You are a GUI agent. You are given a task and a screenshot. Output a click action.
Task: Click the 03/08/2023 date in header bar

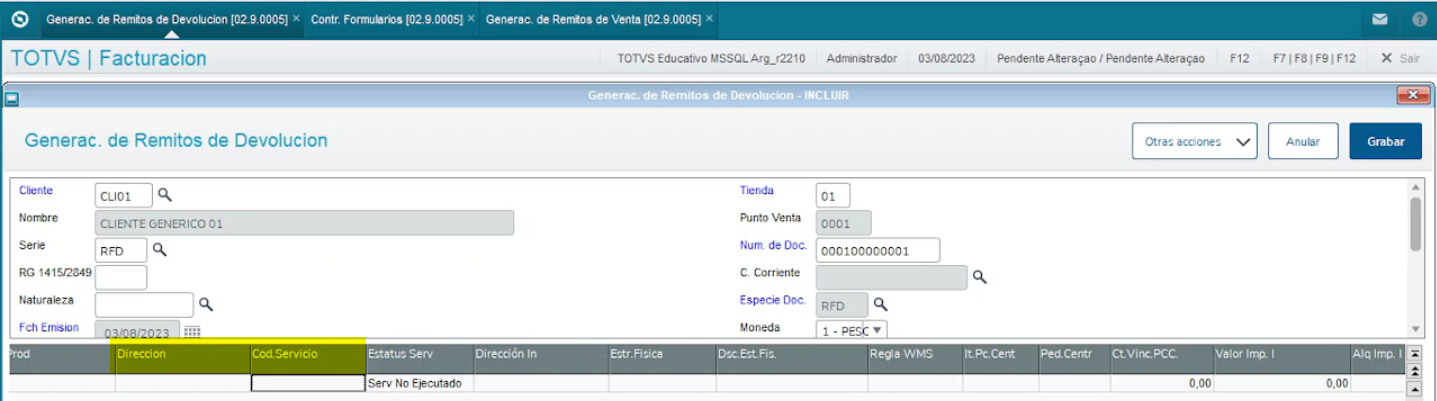[947, 58]
